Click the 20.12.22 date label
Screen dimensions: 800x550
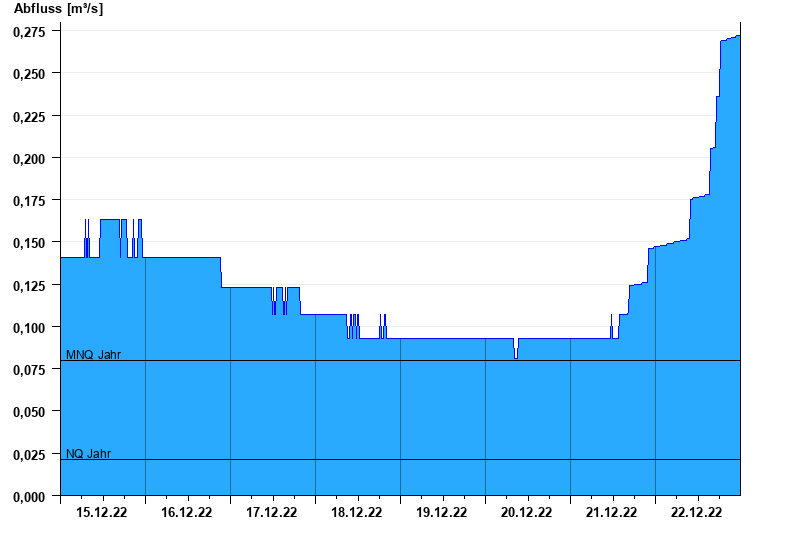(x=527, y=512)
